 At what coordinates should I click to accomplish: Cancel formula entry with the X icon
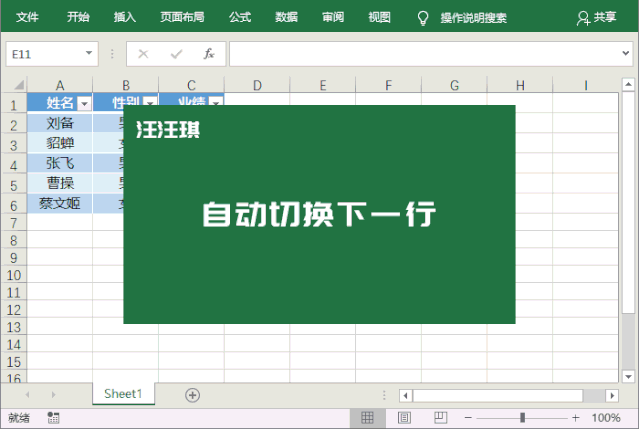(x=143, y=54)
